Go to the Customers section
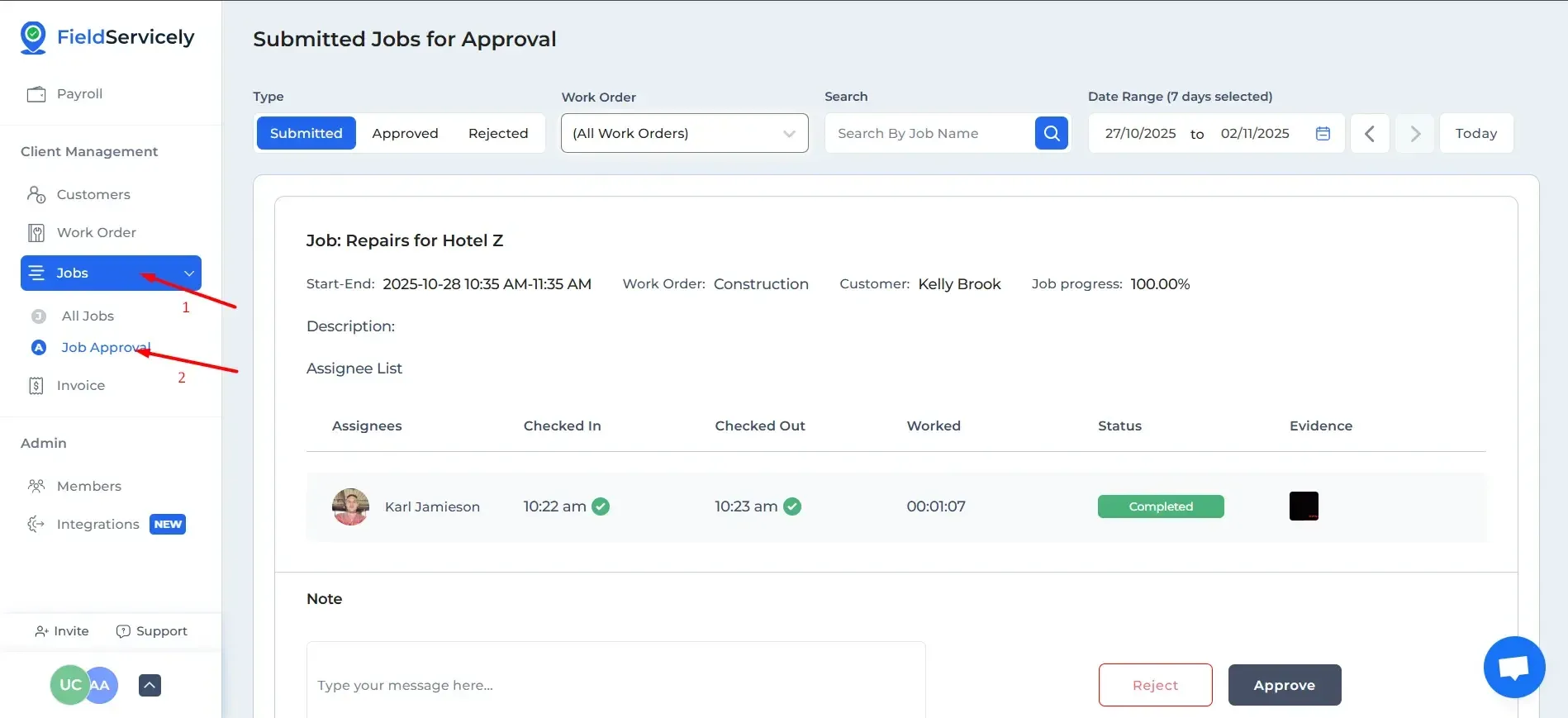 [x=93, y=195]
